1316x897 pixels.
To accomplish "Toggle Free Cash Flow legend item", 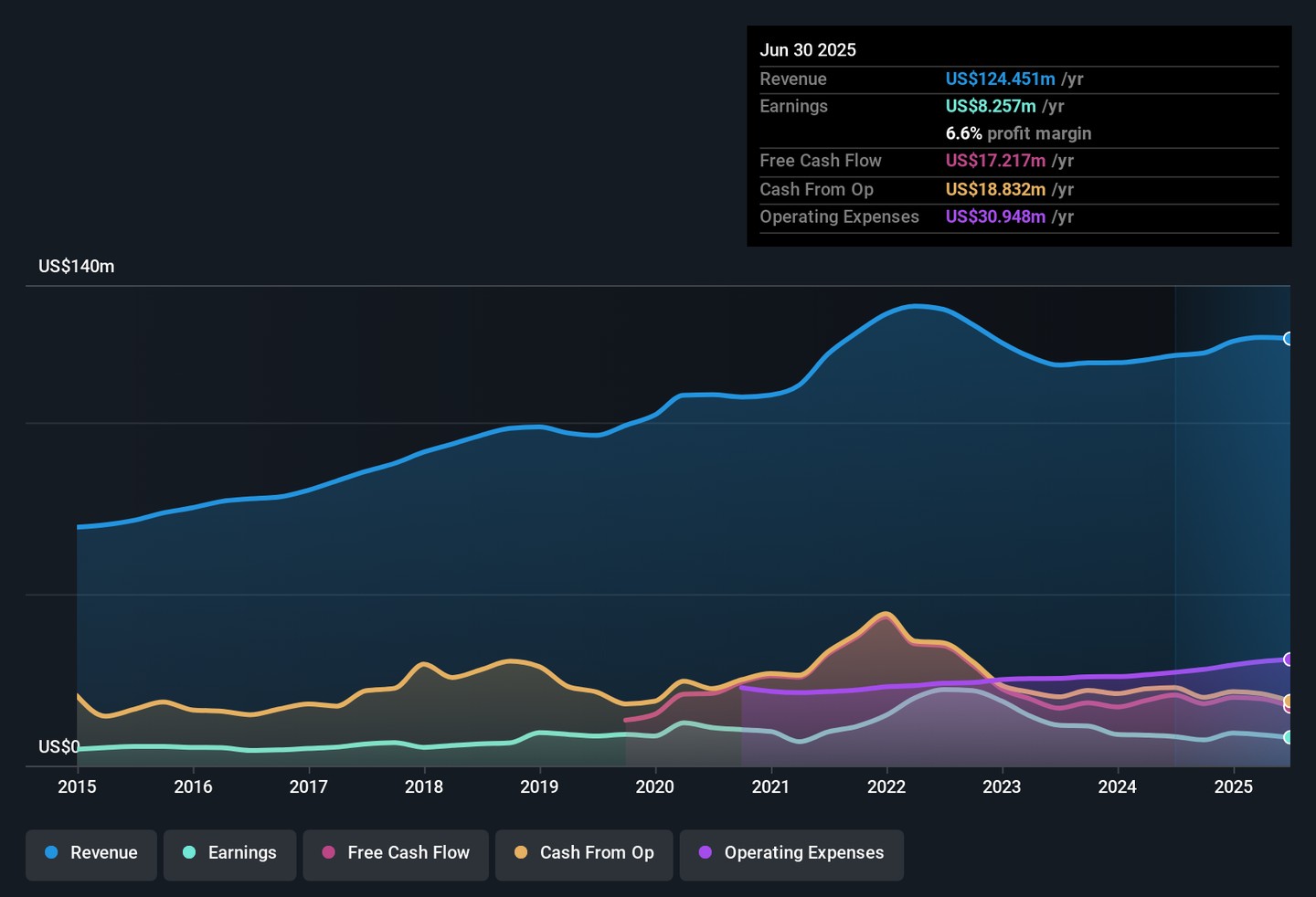I will click(396, 853).
